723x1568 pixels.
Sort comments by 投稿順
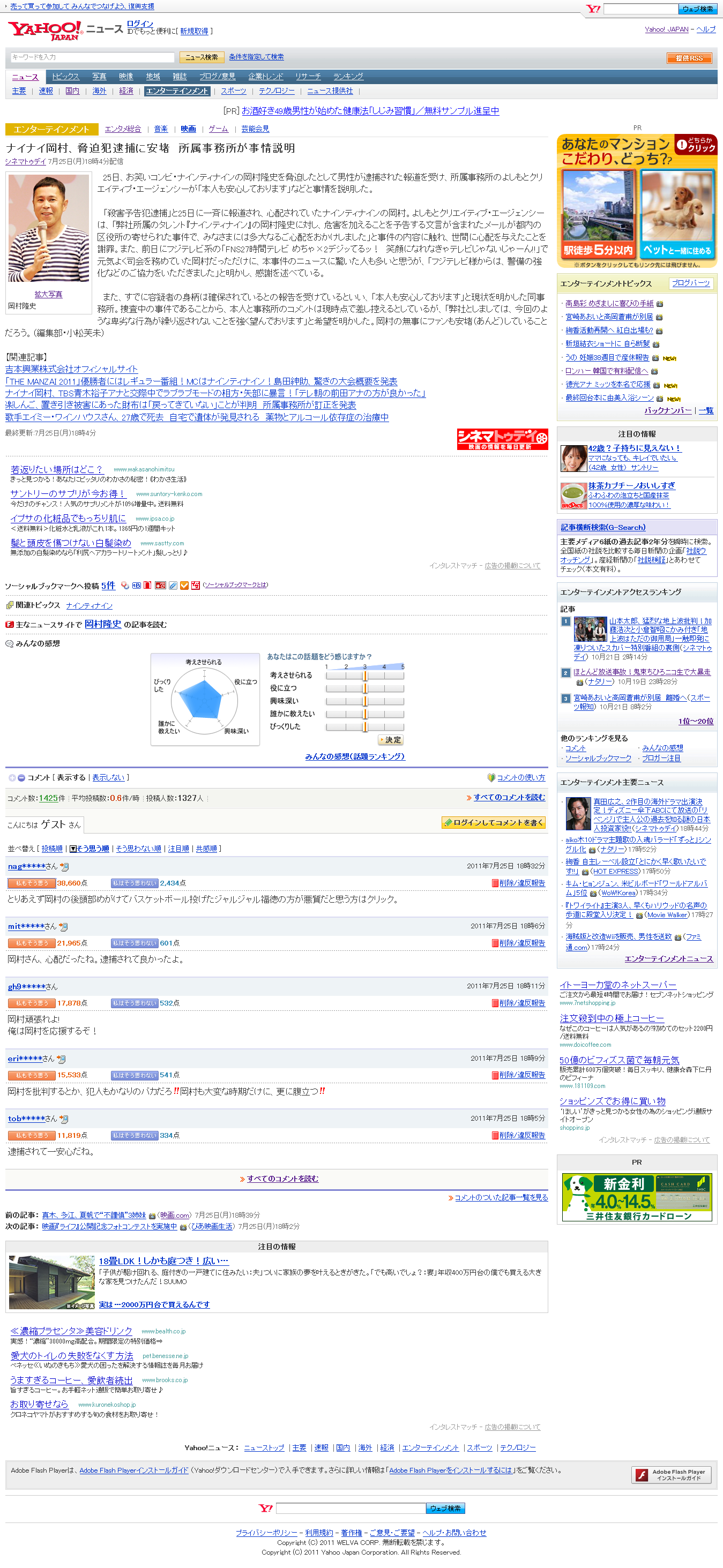coord(52,849)
